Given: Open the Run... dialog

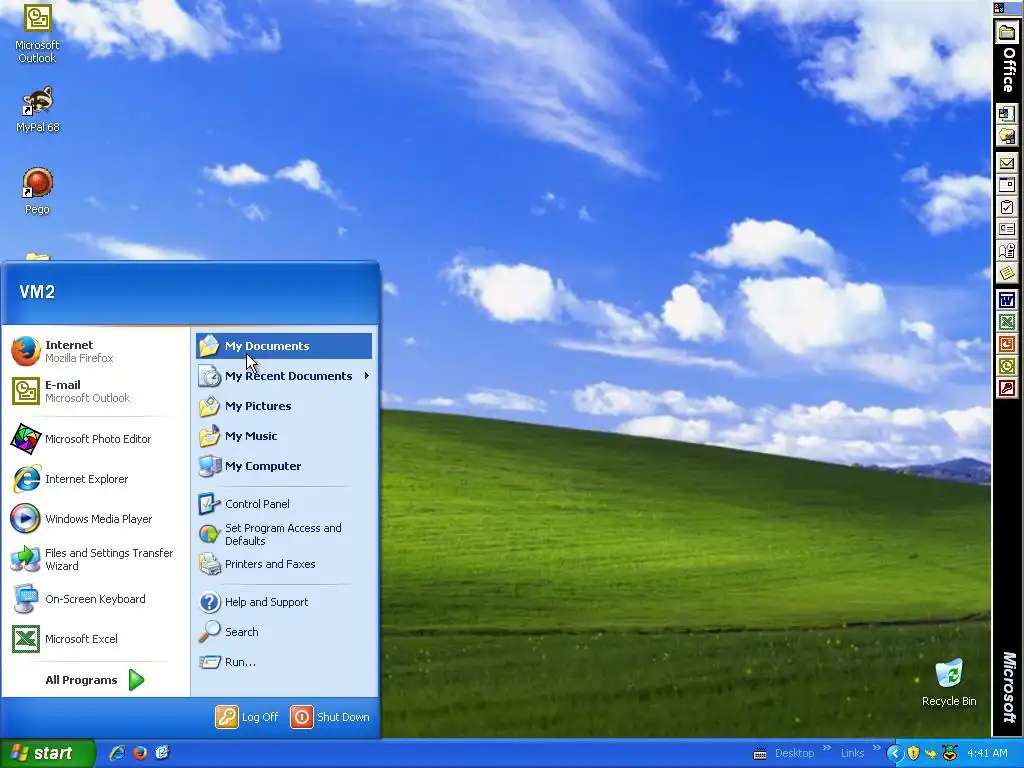Looking at the screenshot, I should [x=283, y=662].
